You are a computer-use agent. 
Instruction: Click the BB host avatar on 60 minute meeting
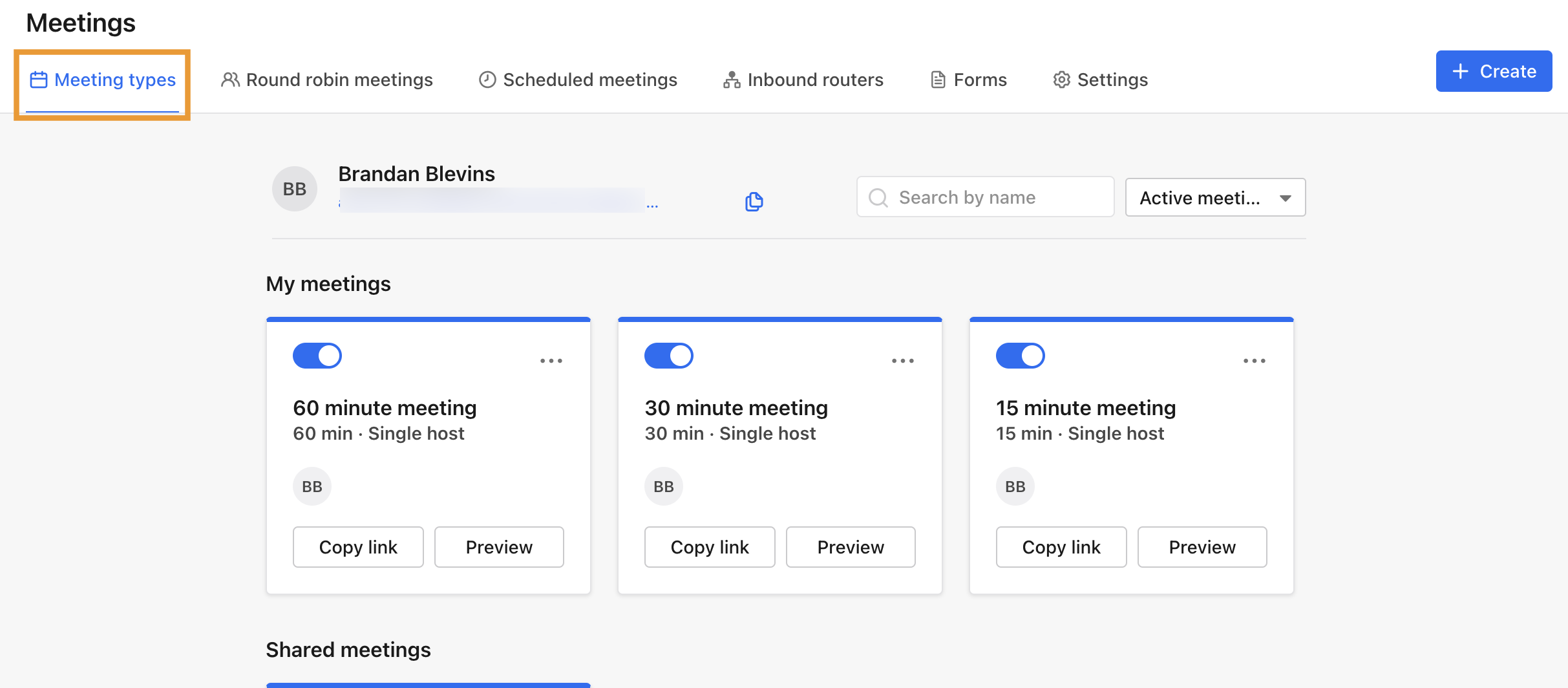click(312, 486)
